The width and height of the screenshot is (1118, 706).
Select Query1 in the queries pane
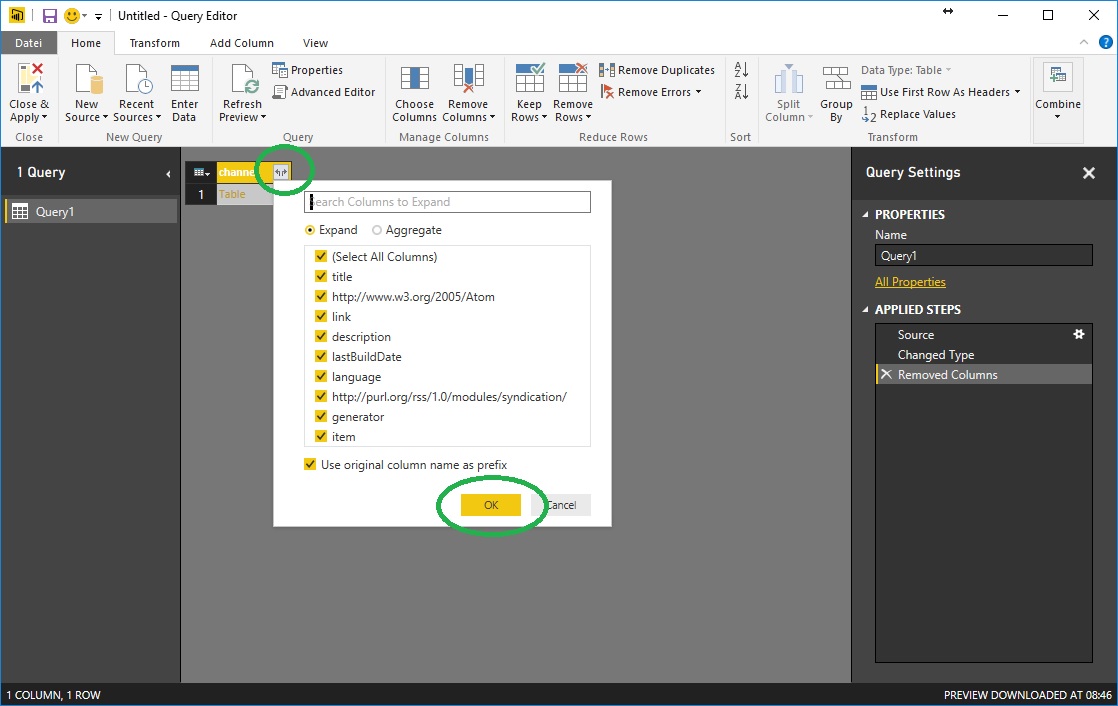click(55, 211)
